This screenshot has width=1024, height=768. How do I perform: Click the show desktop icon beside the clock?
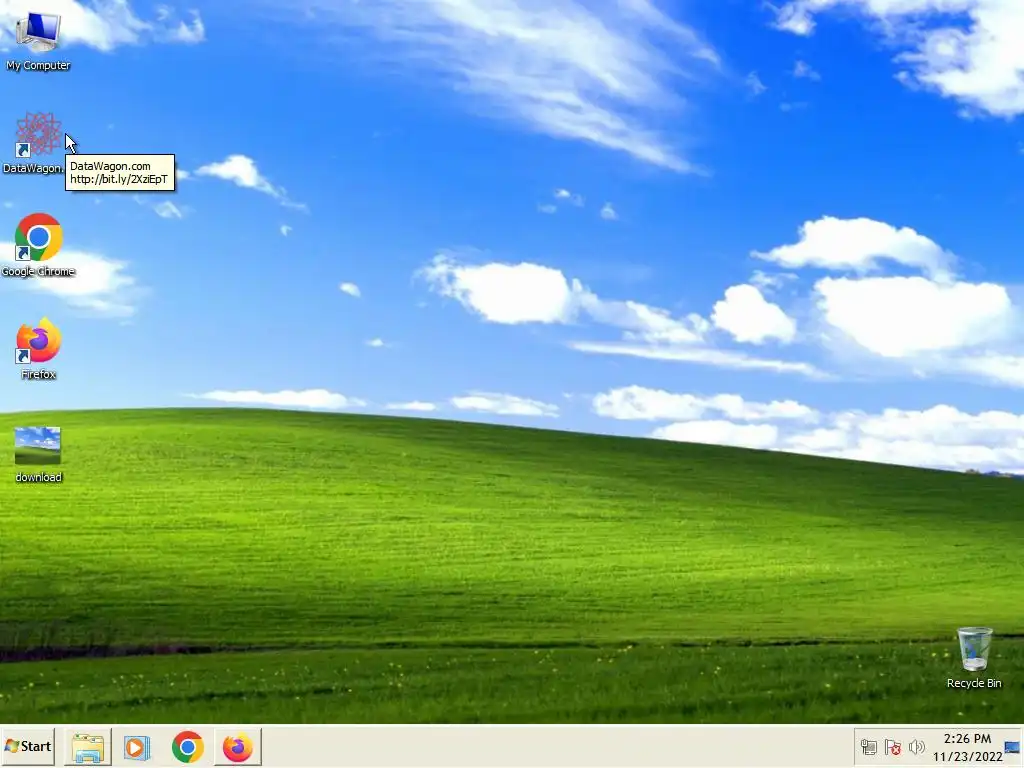[1012, 748]
